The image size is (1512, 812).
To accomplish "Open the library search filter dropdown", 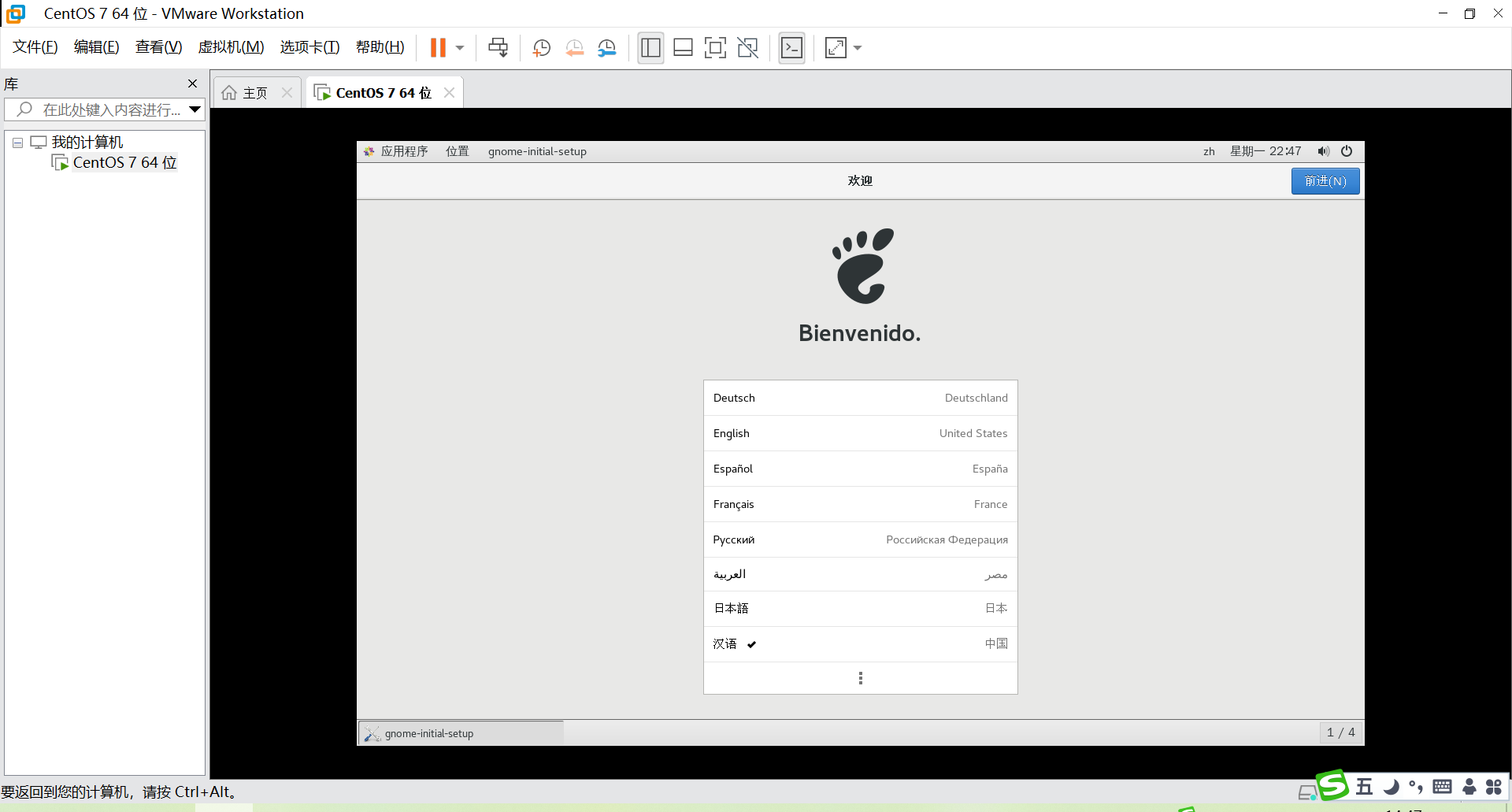I will point(195,109).
